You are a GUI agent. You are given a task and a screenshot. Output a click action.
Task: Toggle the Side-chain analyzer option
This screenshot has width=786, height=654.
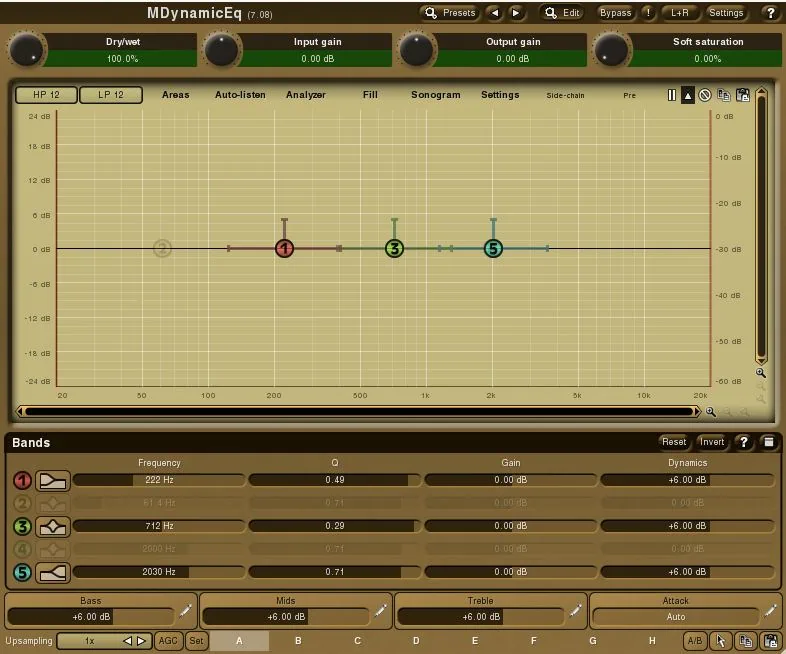(x=565, y=95)
